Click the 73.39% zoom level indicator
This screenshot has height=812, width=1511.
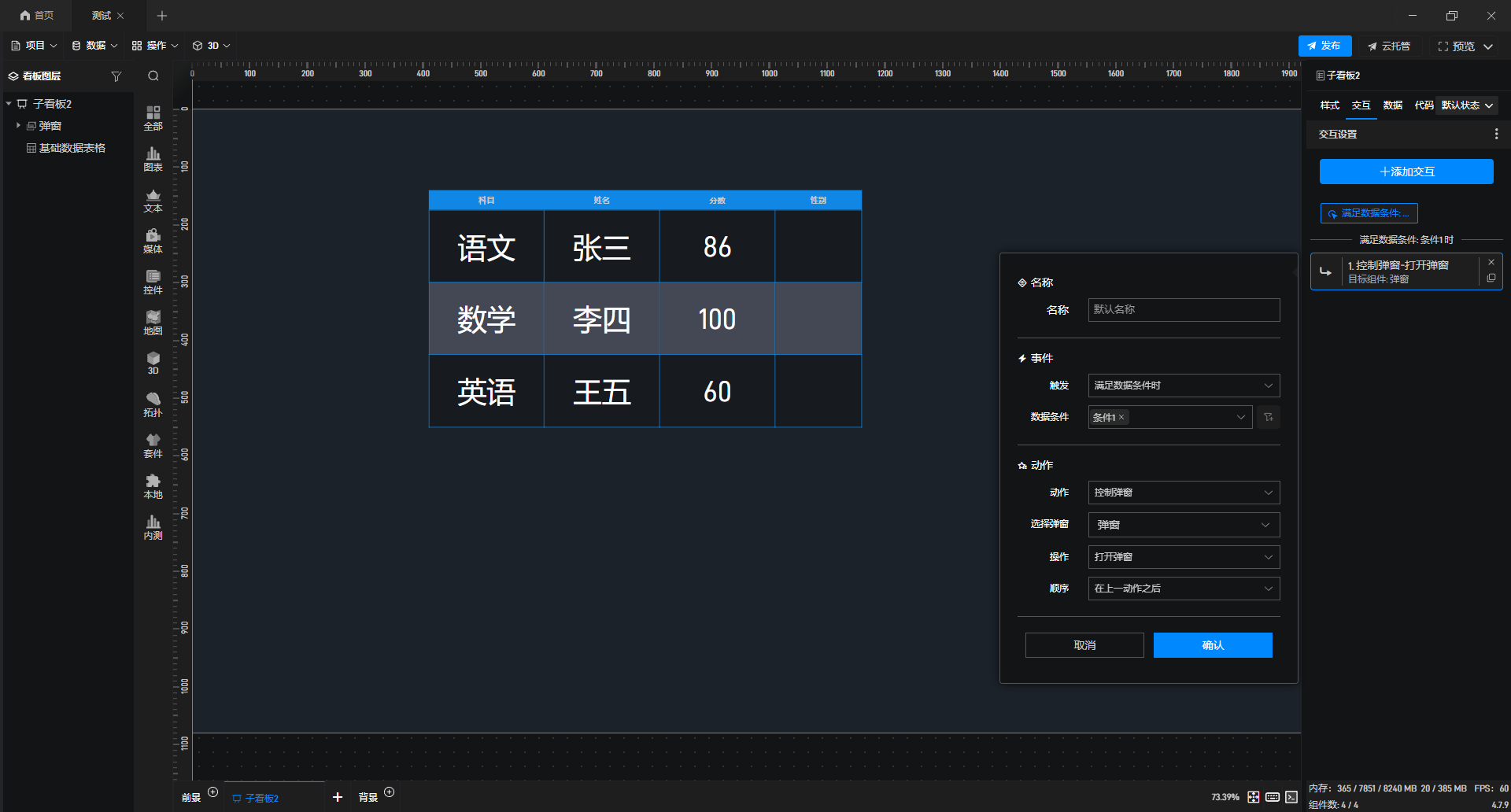(x=1225, y=797)
